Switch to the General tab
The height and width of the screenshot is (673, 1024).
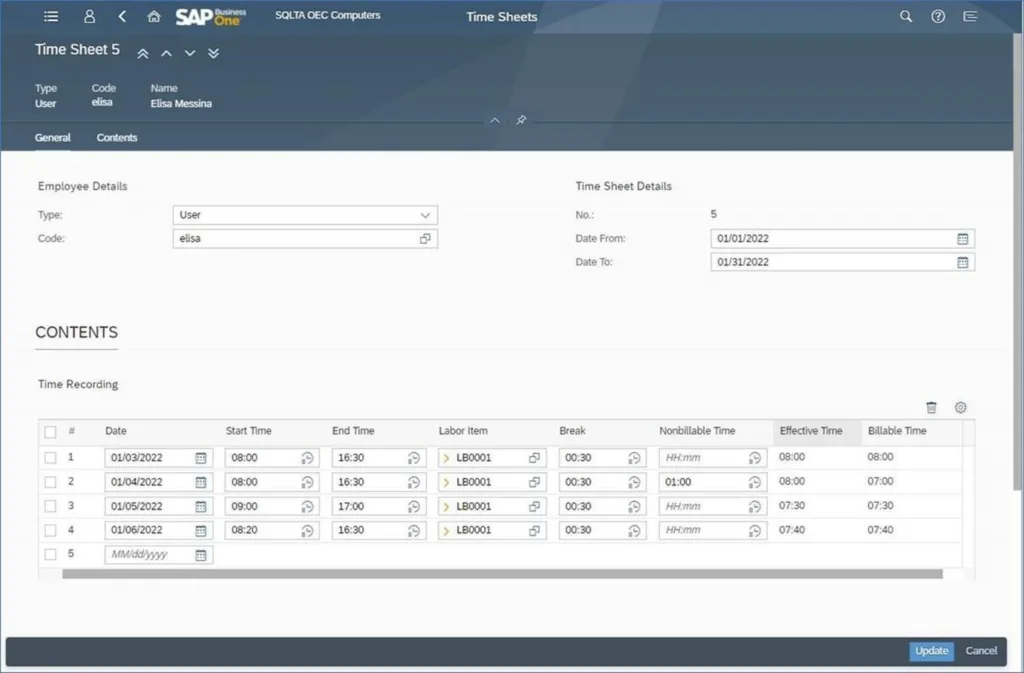tap(53, 138)
